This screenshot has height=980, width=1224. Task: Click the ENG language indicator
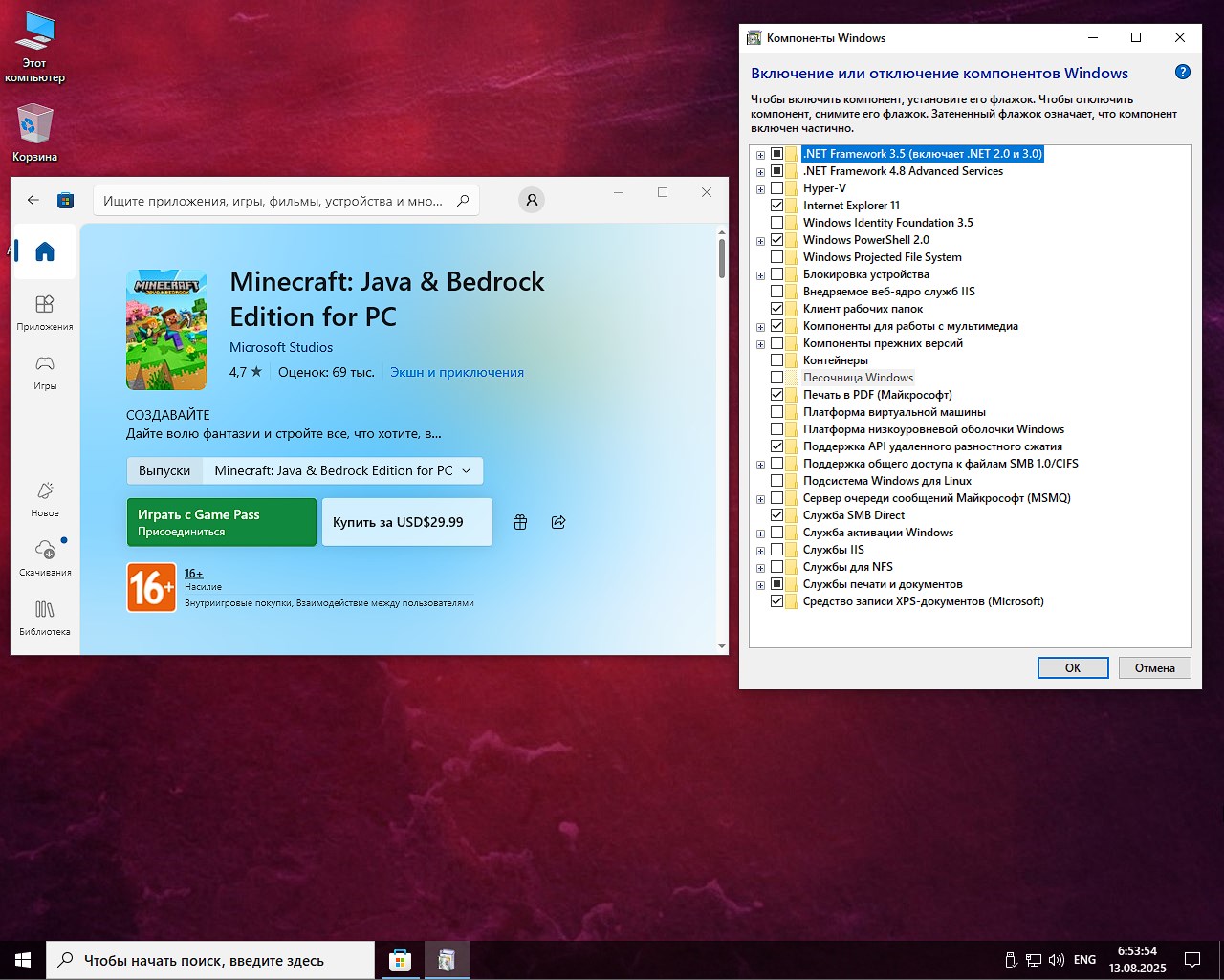[x=1084, y=960]
